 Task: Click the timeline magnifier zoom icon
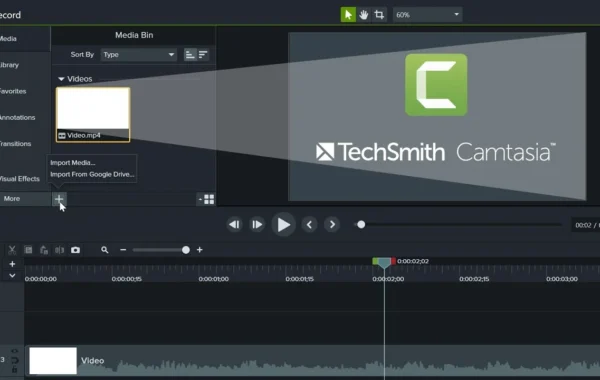click(104, 250)
